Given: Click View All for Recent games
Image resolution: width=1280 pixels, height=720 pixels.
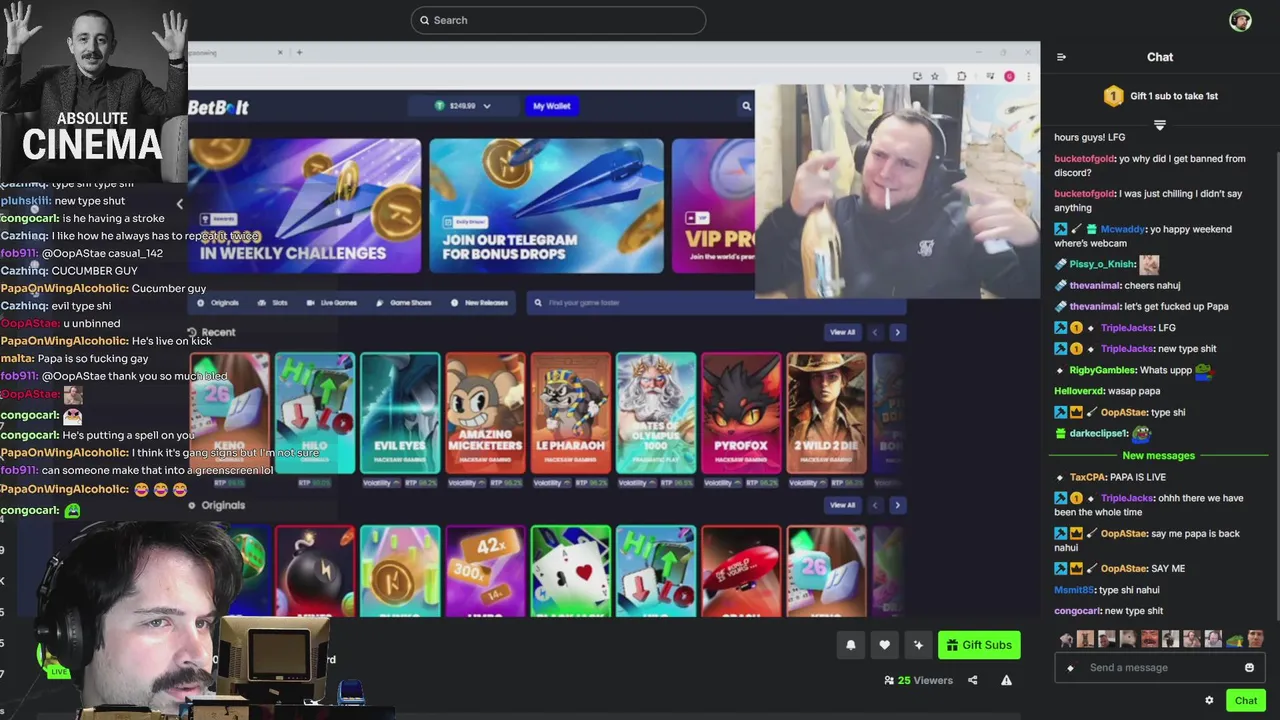Looking at the screenshot, I should [842, 332].
